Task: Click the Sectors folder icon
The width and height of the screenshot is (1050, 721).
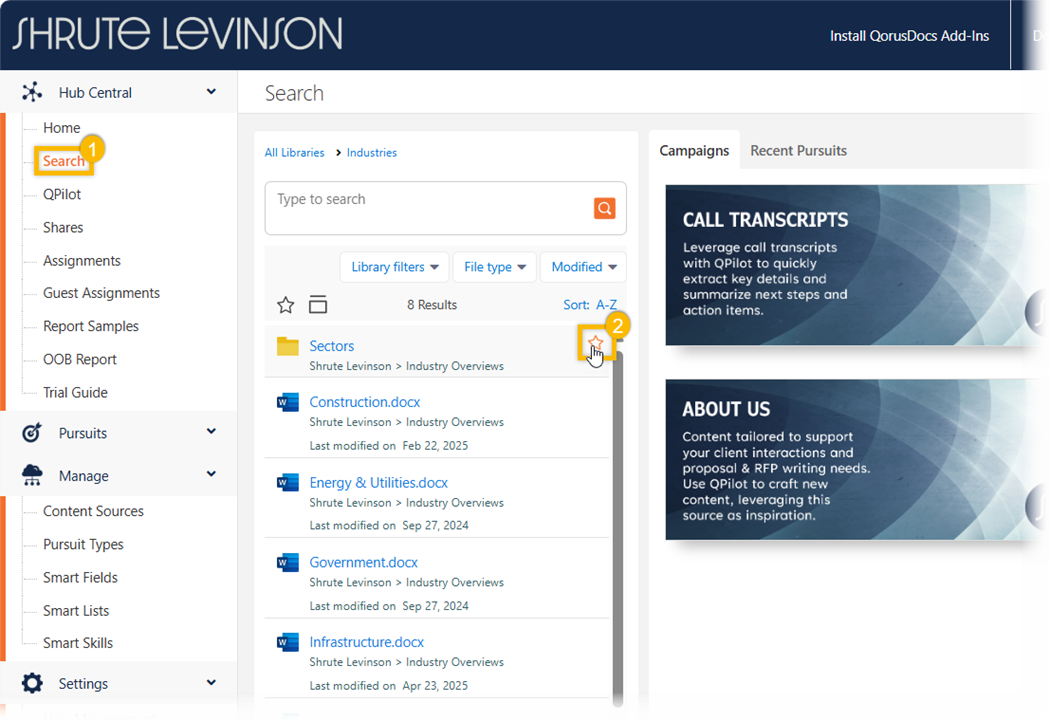Action: point(288,346)
